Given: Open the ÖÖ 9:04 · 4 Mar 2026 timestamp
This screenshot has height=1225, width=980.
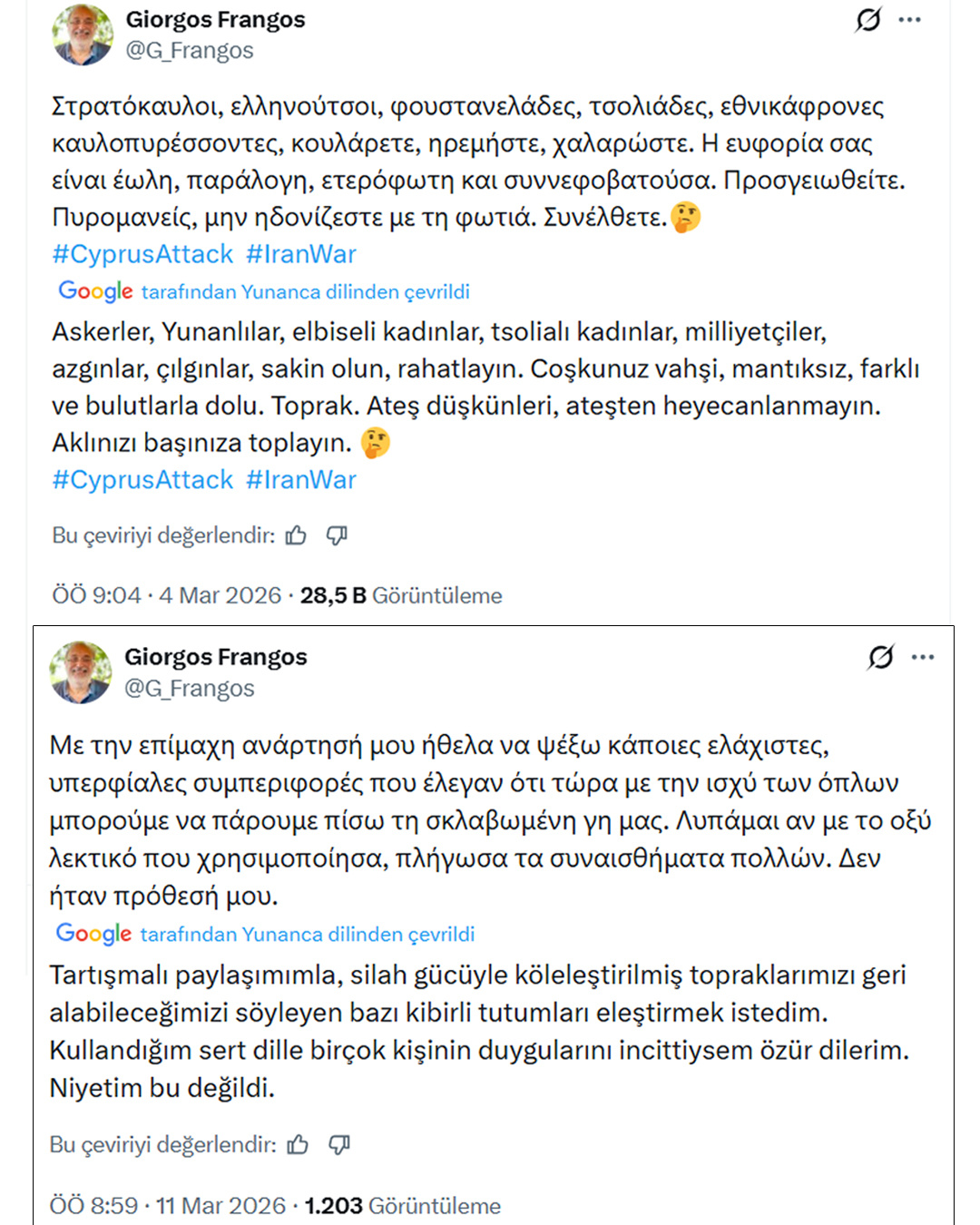Looking at the screenshot, I should coord(167,595).
